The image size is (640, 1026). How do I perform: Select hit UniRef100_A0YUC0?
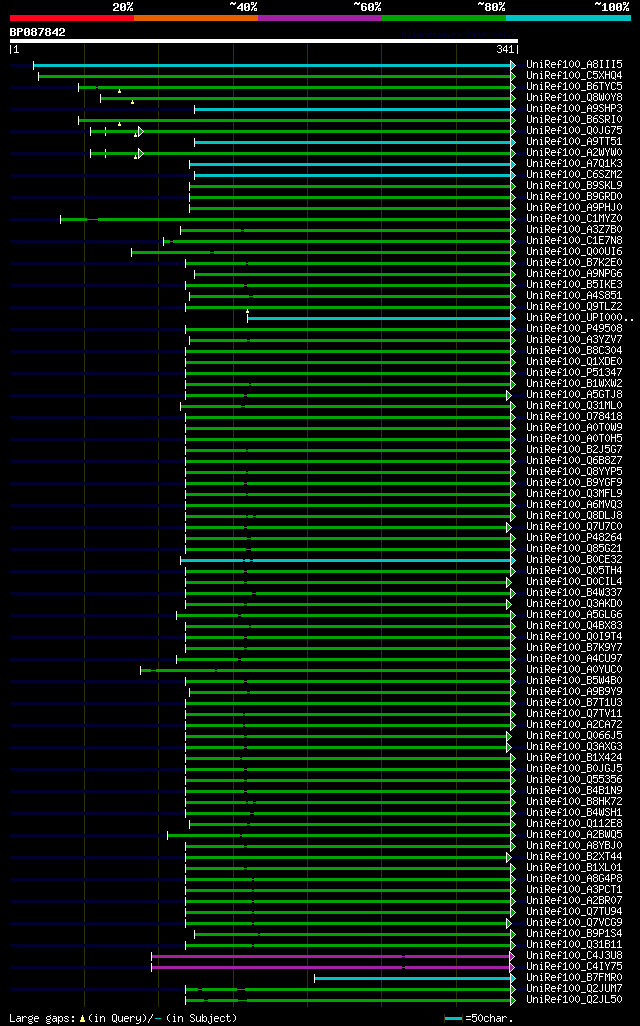574,669
